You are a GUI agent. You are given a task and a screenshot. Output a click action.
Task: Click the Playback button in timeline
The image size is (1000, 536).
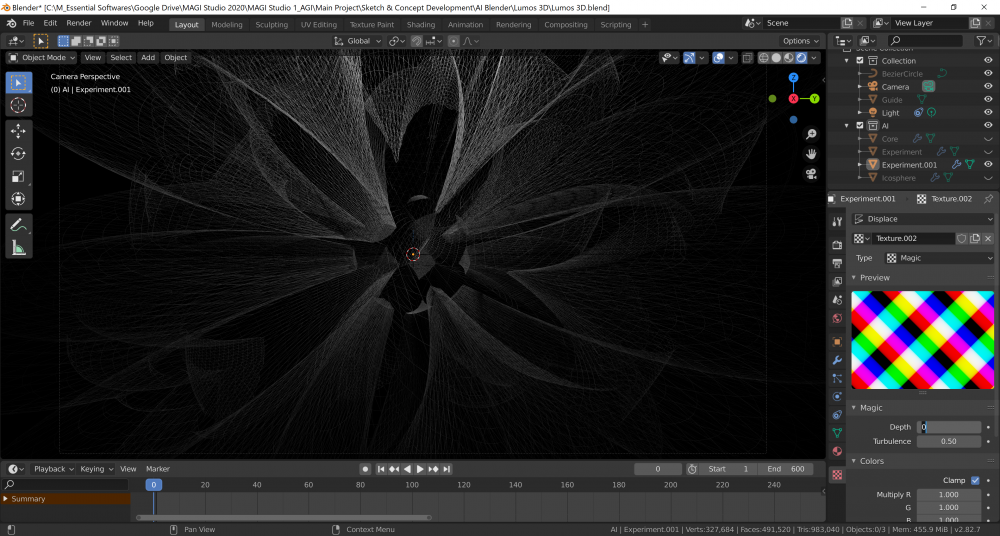click(50, 469)
